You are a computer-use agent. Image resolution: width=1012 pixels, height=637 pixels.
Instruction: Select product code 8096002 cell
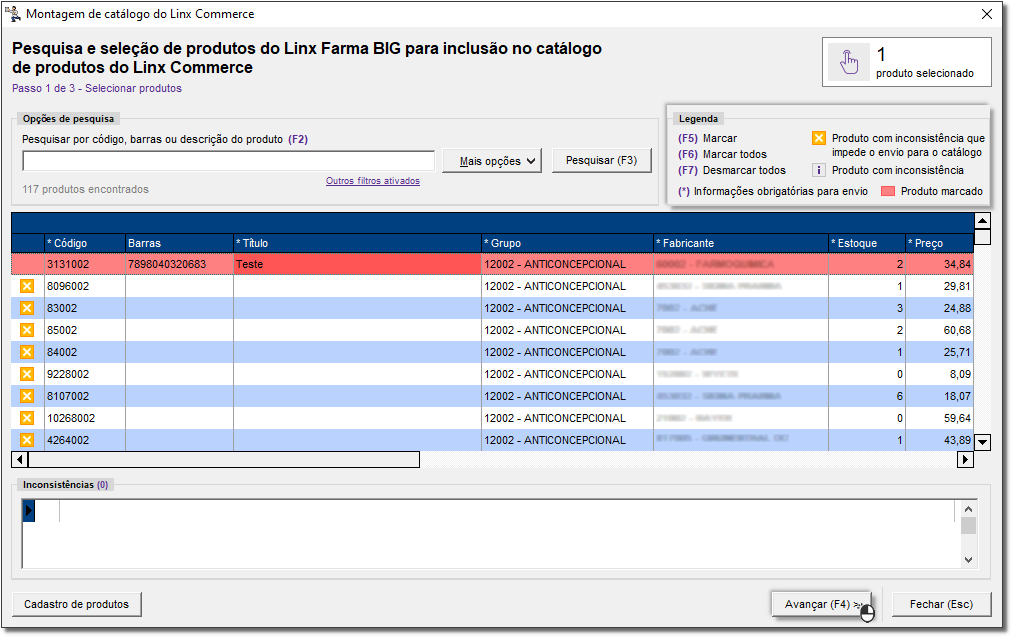point(85,286)
